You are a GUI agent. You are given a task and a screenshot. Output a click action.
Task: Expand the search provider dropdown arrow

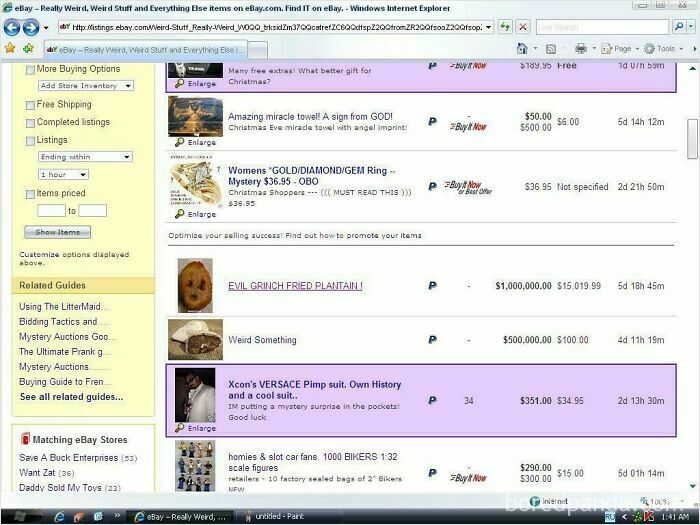point(691,27)
